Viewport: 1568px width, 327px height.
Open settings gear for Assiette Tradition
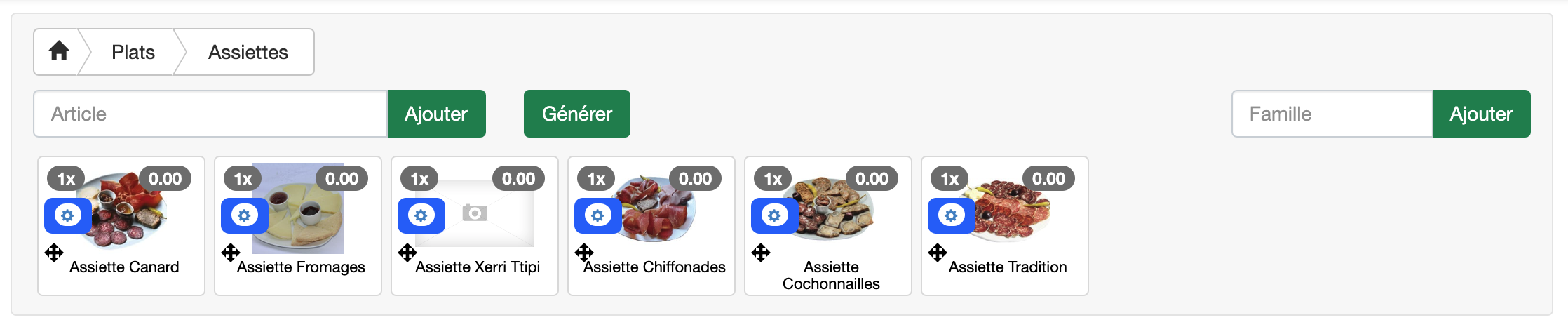pos(951,215)
